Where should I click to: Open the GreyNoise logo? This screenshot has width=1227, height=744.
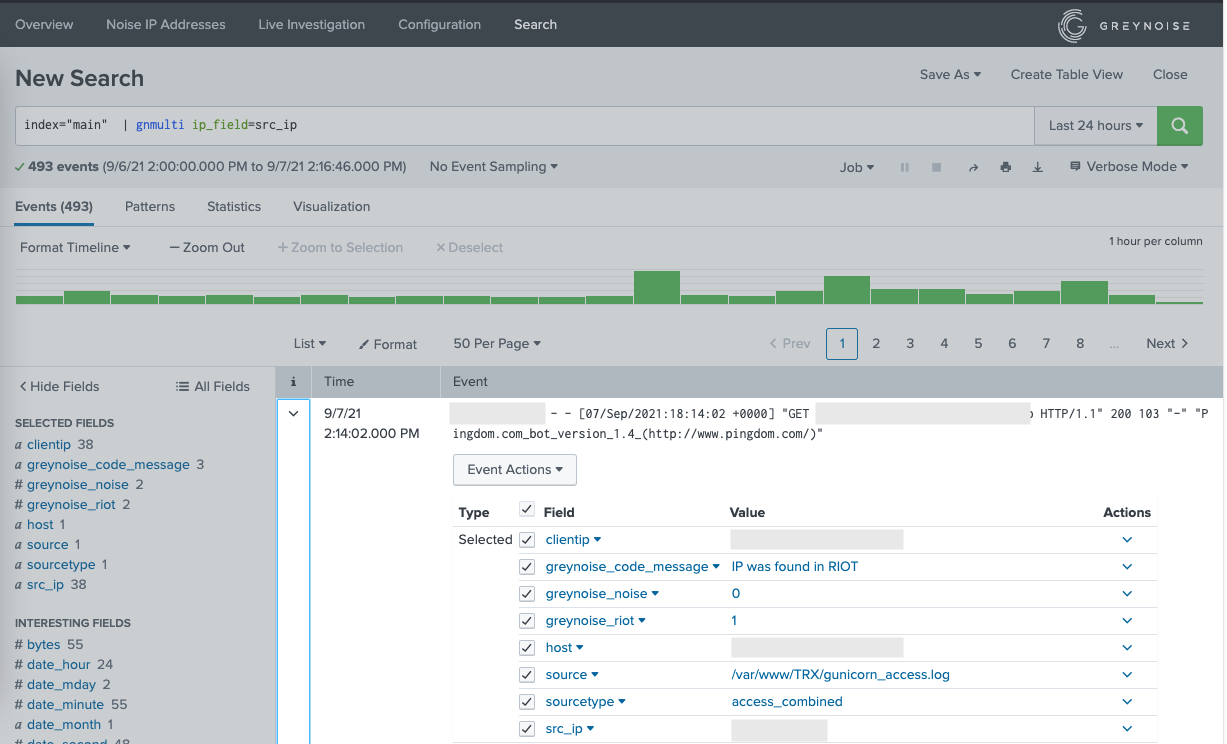point(1124,26)
